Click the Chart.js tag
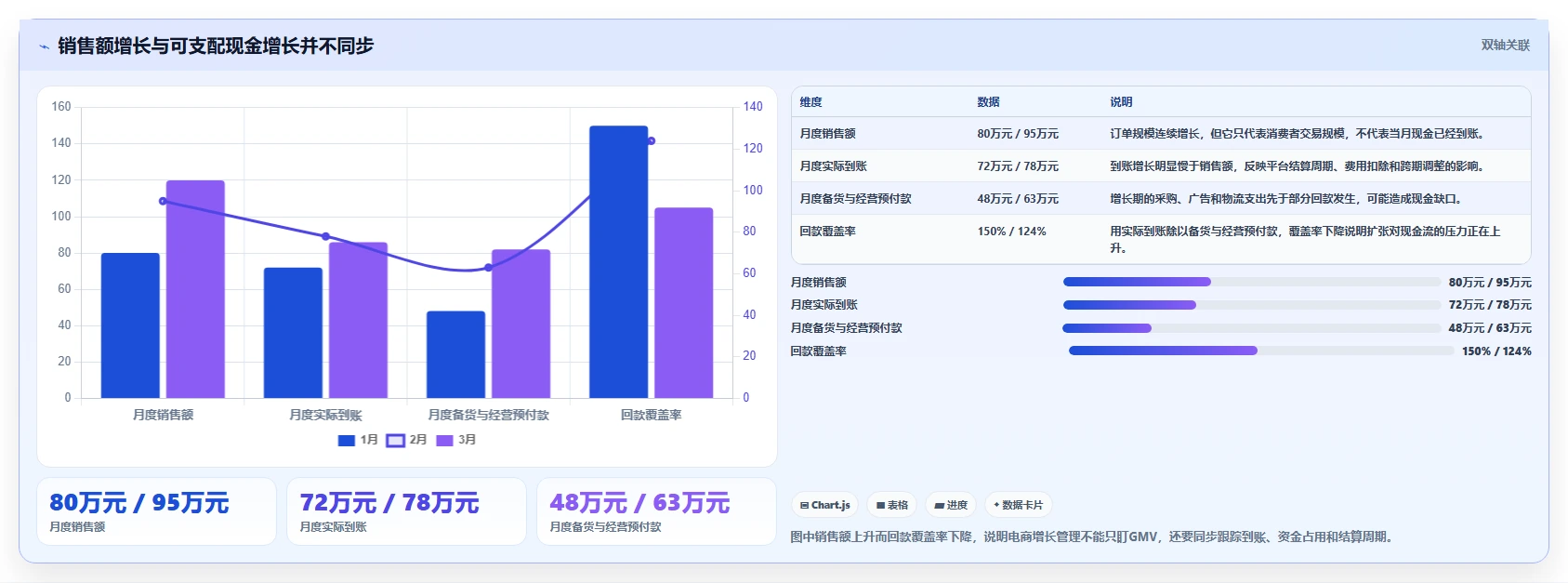Viewport: 1568px width, 583px height. pyautogui.click(x=824, y=505)
